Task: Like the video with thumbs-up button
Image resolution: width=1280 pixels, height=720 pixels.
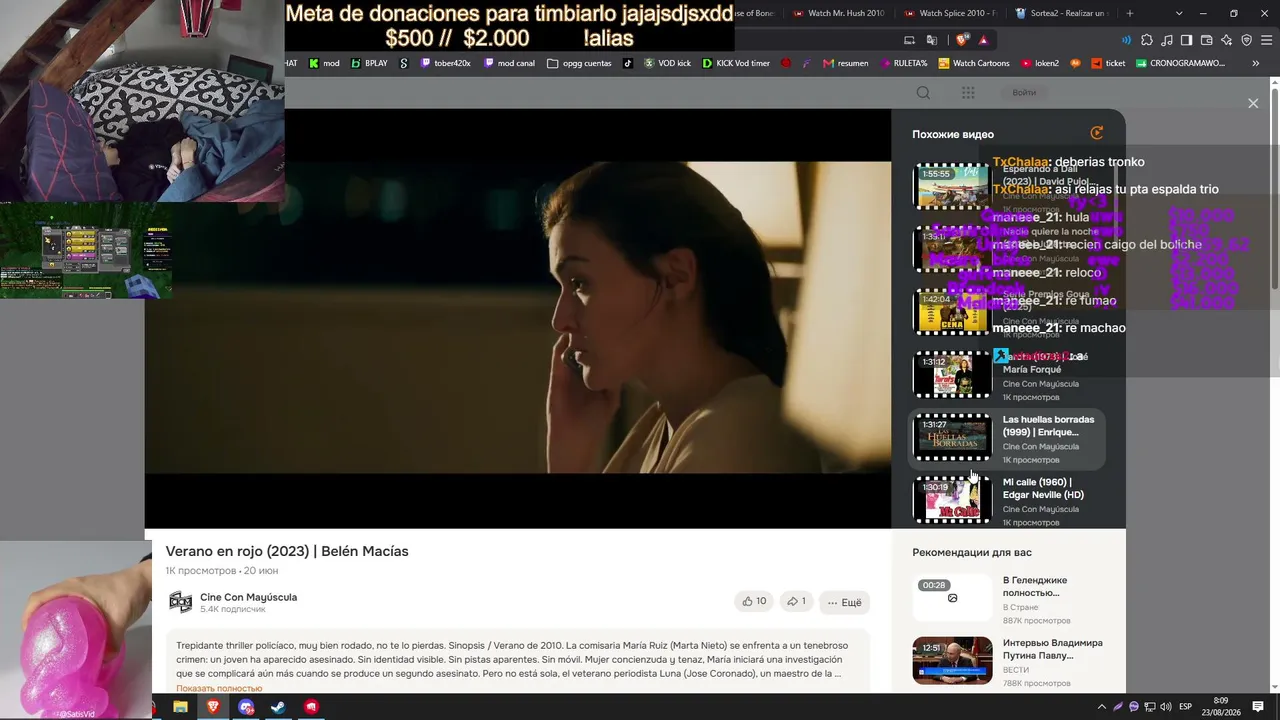Action: coord(754,601)
